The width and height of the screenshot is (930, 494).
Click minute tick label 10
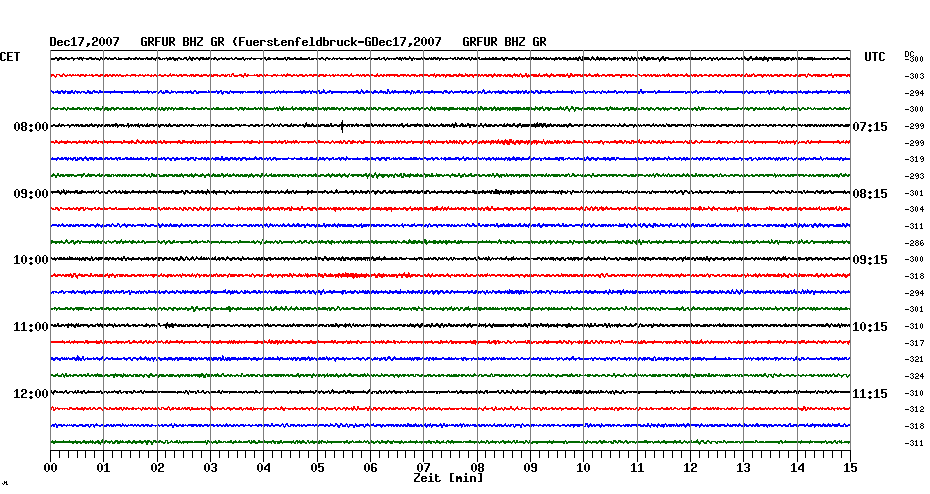(584, 468)
